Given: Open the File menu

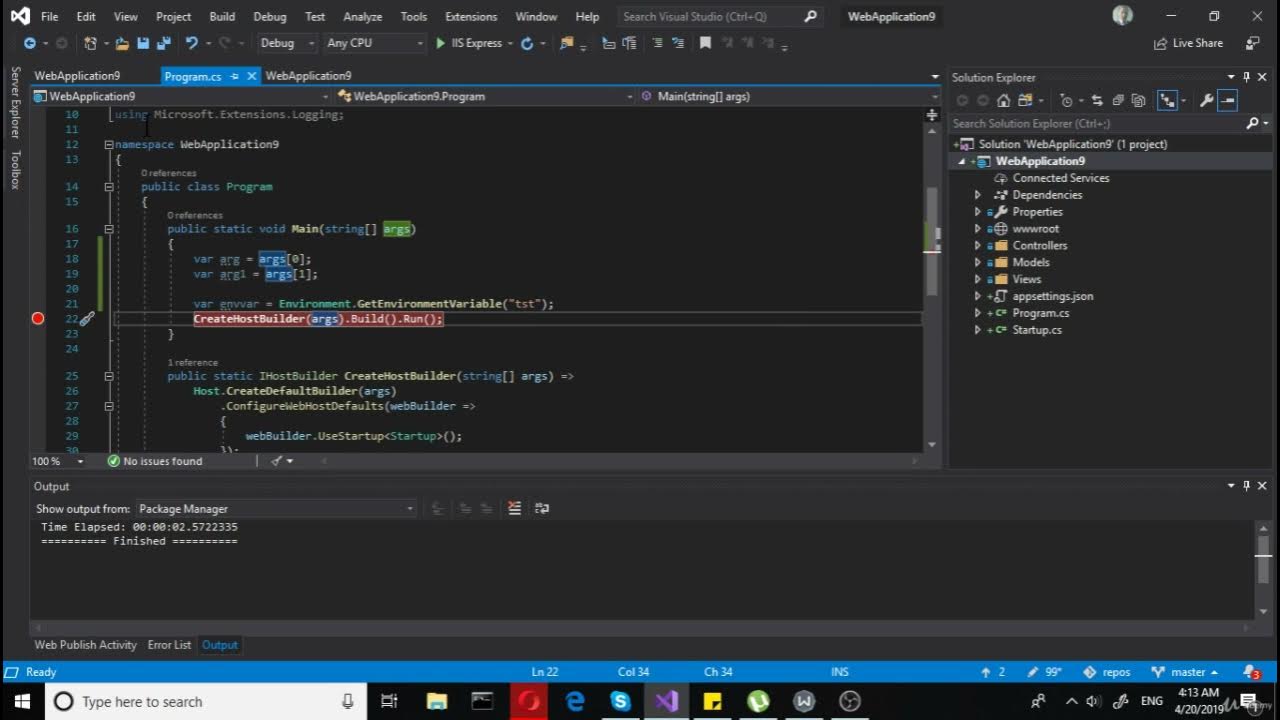Looking at the screenshot, I should coord(49,17).
